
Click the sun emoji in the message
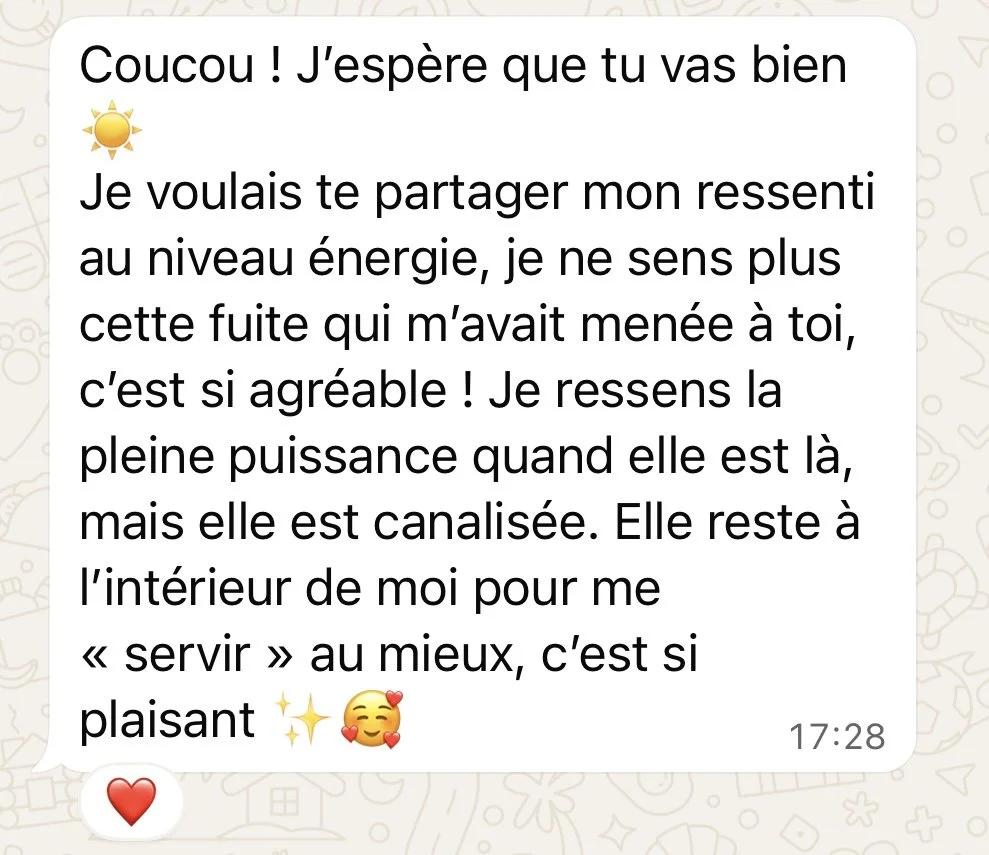tap(112, 130)
